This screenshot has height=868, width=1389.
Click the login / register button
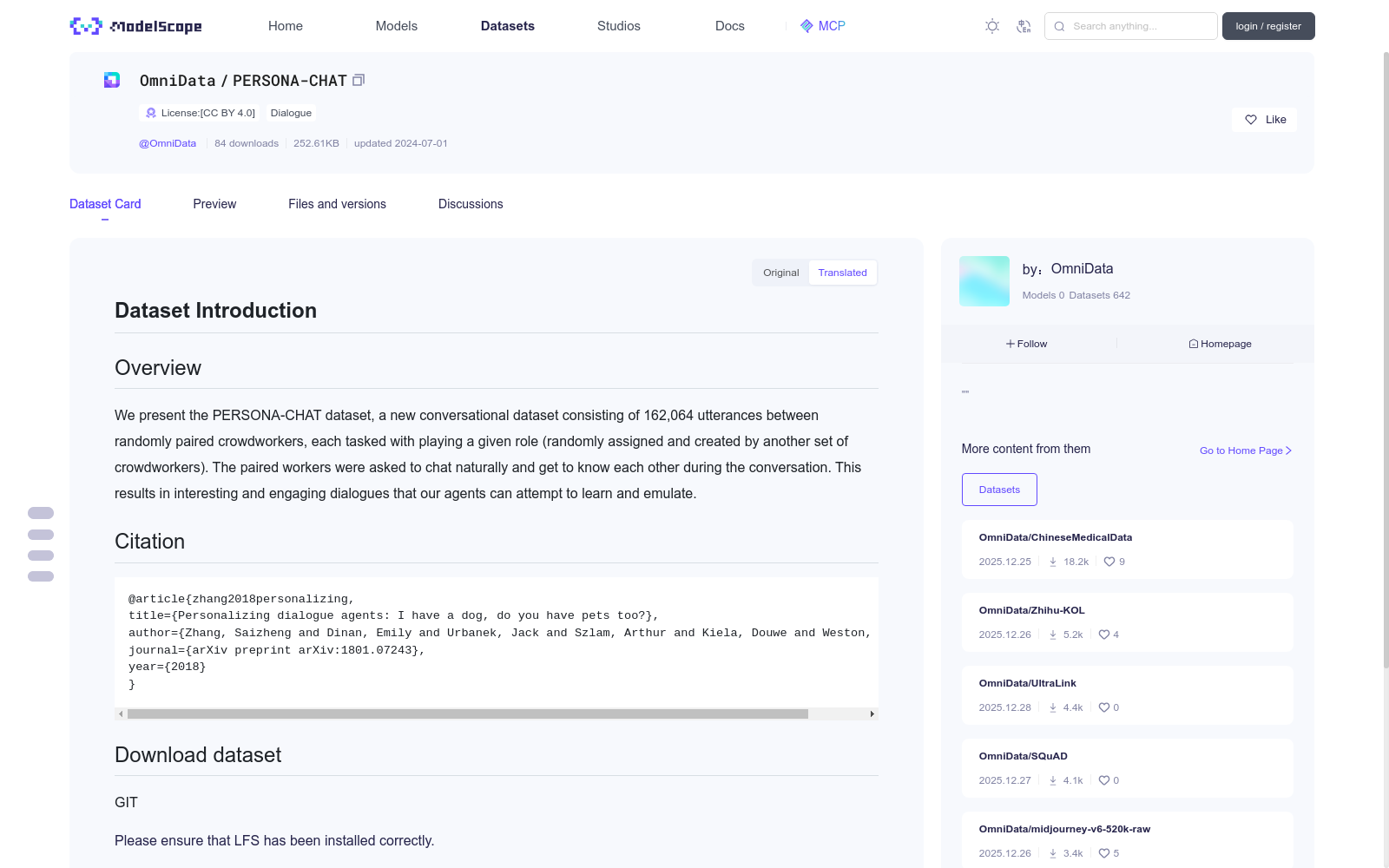tap(1268, 26)
